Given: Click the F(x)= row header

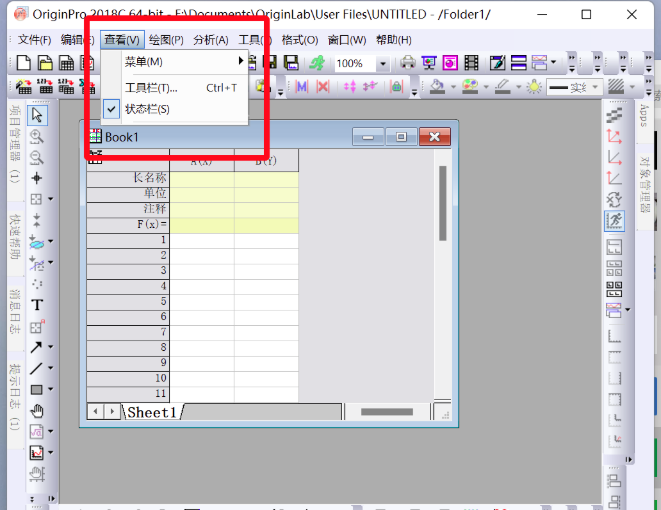Looking at the screenshot, I should [x=128, y=224].
